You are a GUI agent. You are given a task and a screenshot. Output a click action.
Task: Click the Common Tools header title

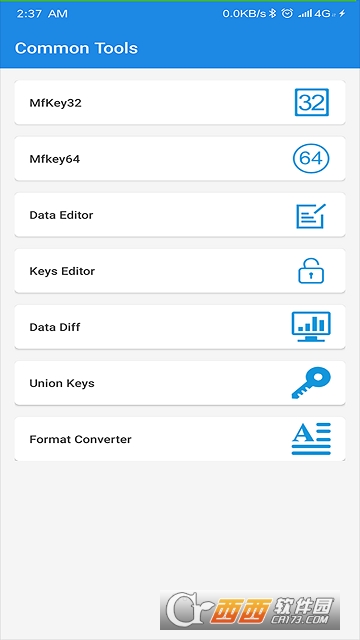(76, 48)
